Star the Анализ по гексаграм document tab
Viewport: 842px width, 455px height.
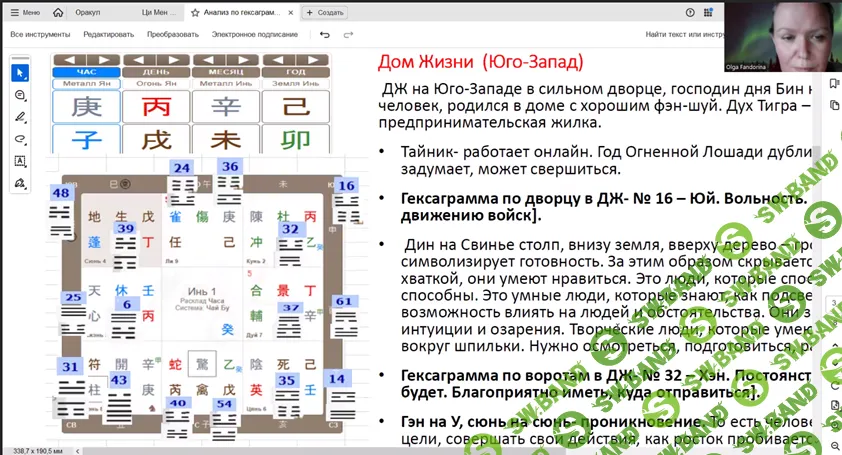click(x=195, y=12)
